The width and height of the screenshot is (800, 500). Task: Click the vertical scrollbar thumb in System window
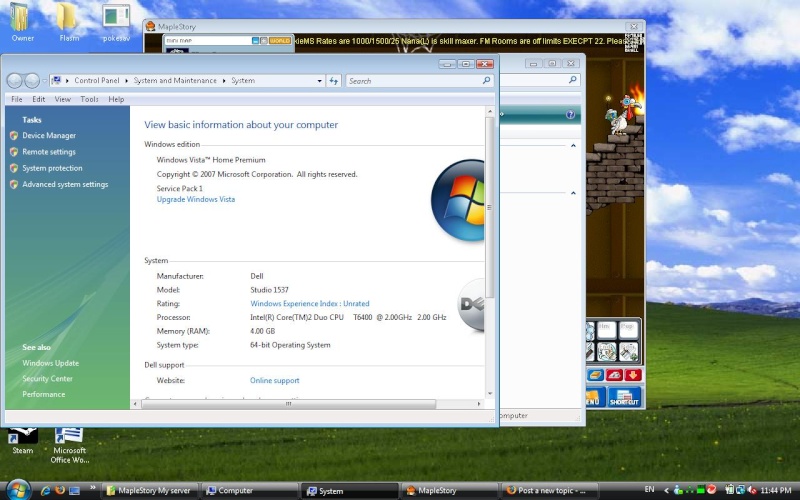click(490, 207)
